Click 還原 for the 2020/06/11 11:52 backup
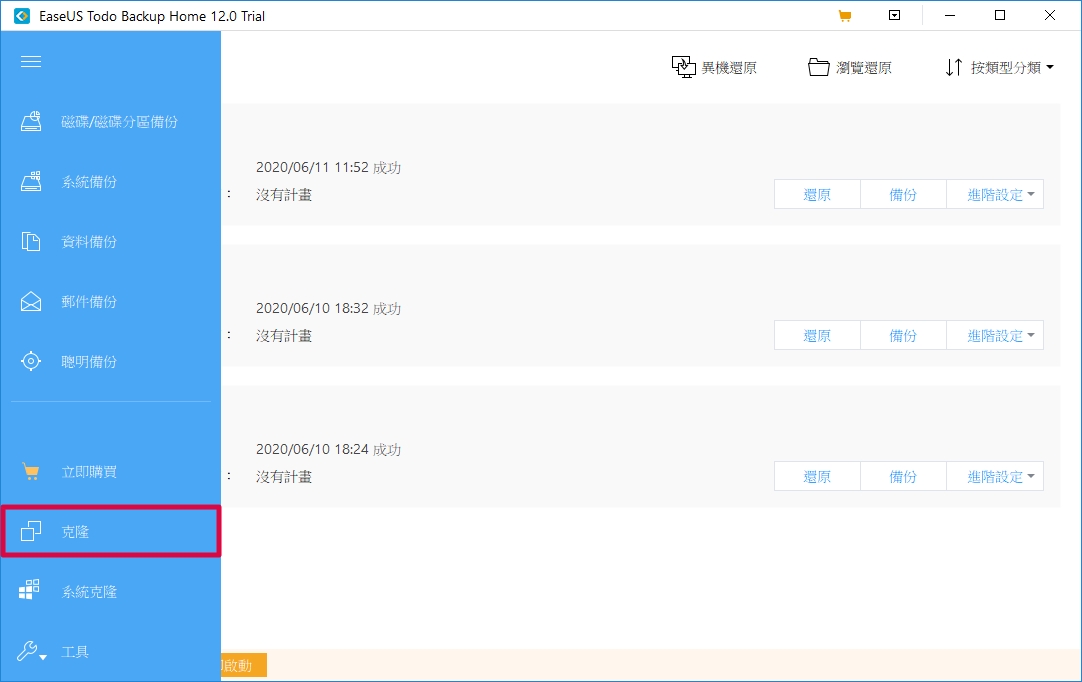The width and height of the screenshot is (1082, 682). [817, 195]
